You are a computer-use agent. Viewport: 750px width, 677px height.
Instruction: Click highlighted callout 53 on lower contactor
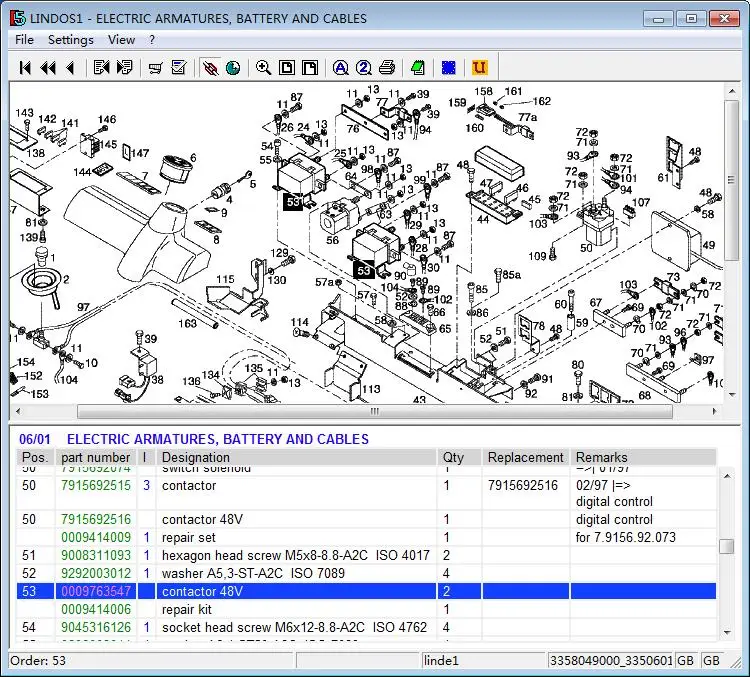[x=364, y=270]
